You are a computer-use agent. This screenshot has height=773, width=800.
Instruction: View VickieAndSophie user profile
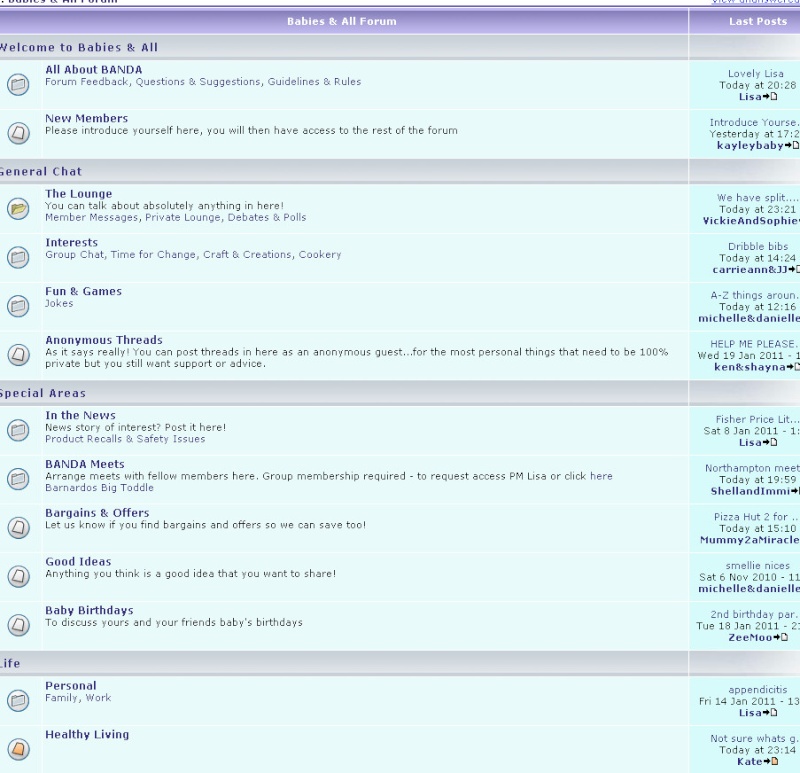751,221
